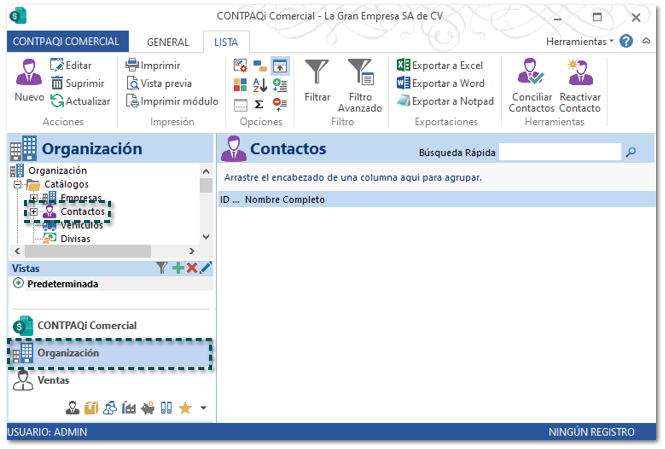Screen dimensions: 665x449
Task: Open the Organización navigation module
Action: coord(109,354)
